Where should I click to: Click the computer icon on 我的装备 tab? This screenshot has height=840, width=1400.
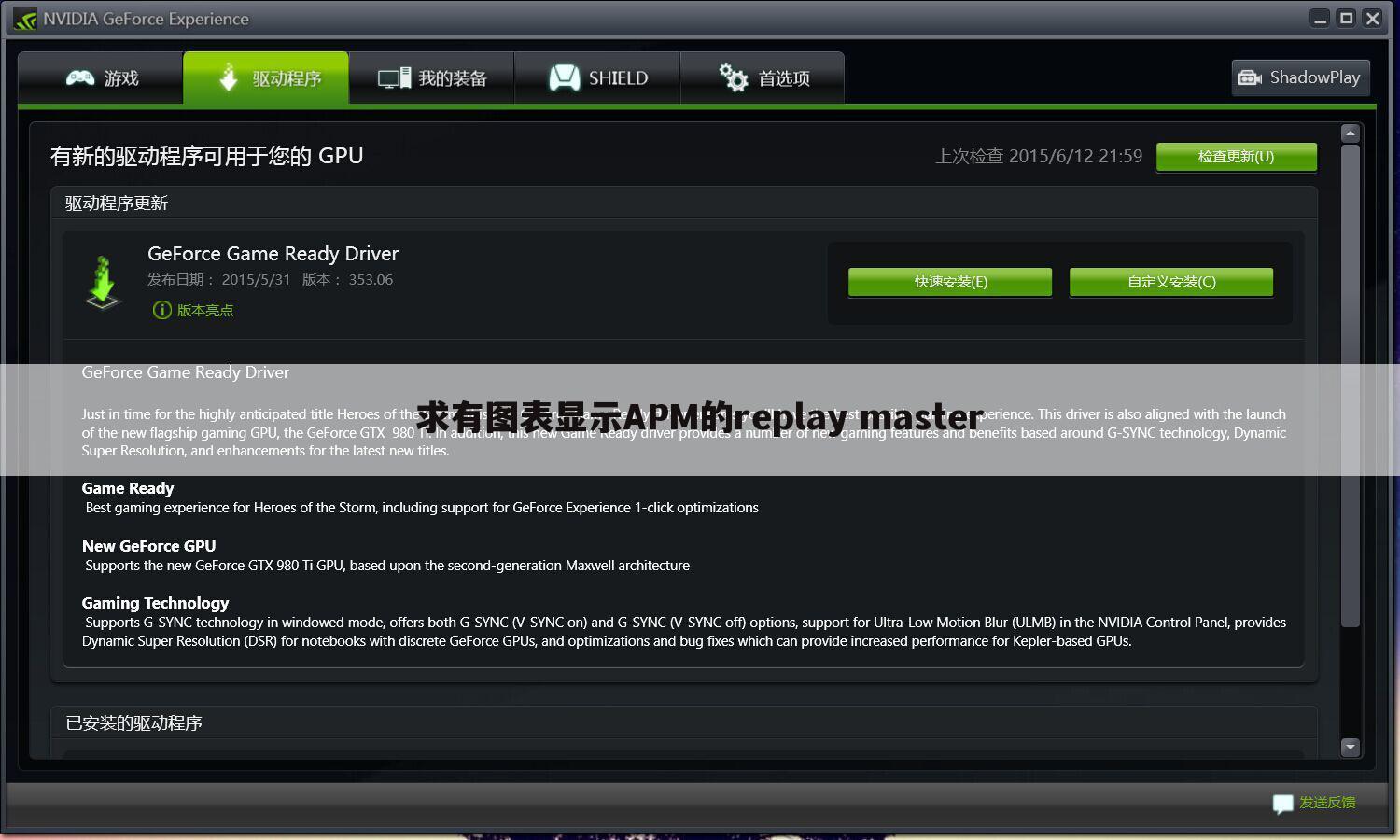click(394, 77)
